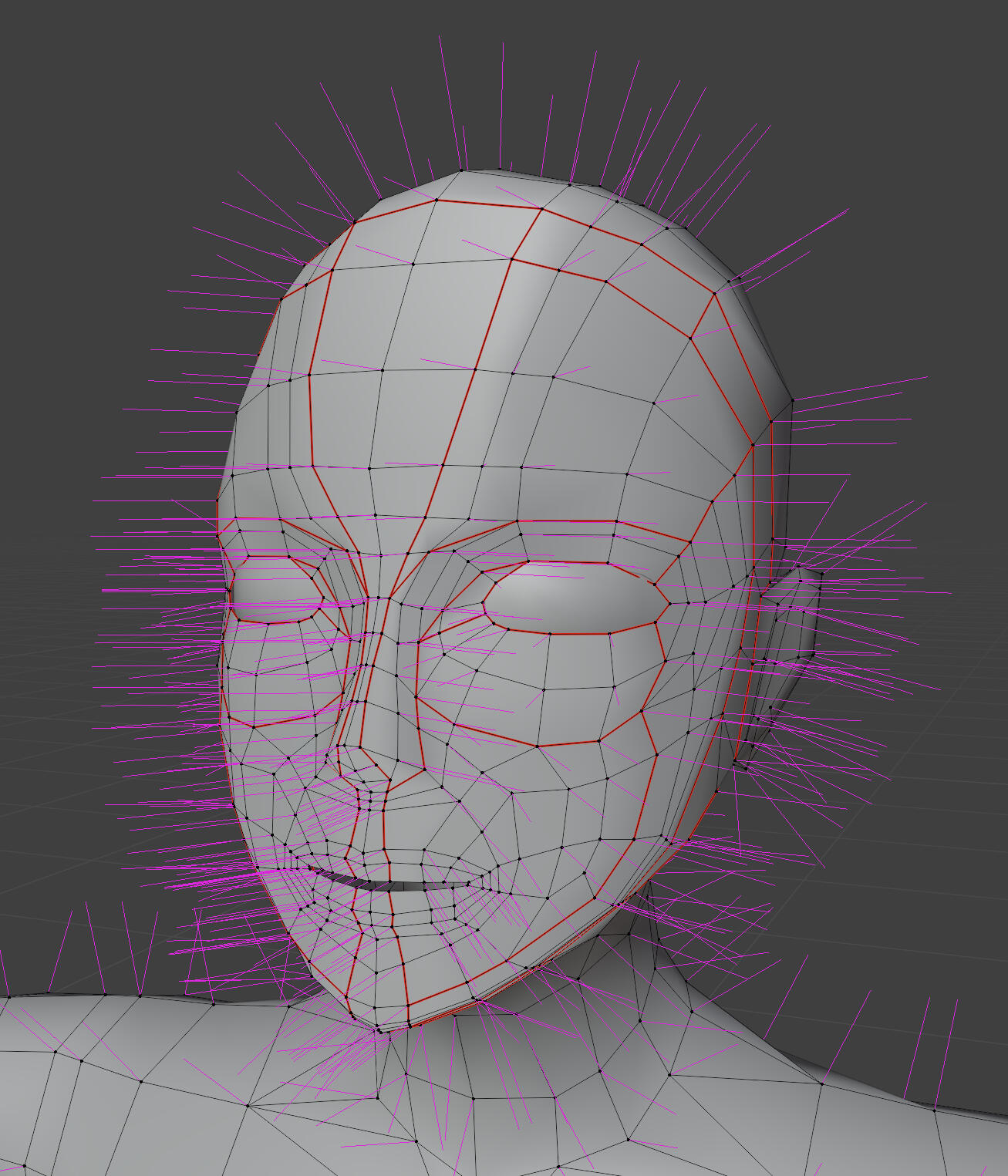Select the topmost vertex on the head crown

[x=462, y=170]
